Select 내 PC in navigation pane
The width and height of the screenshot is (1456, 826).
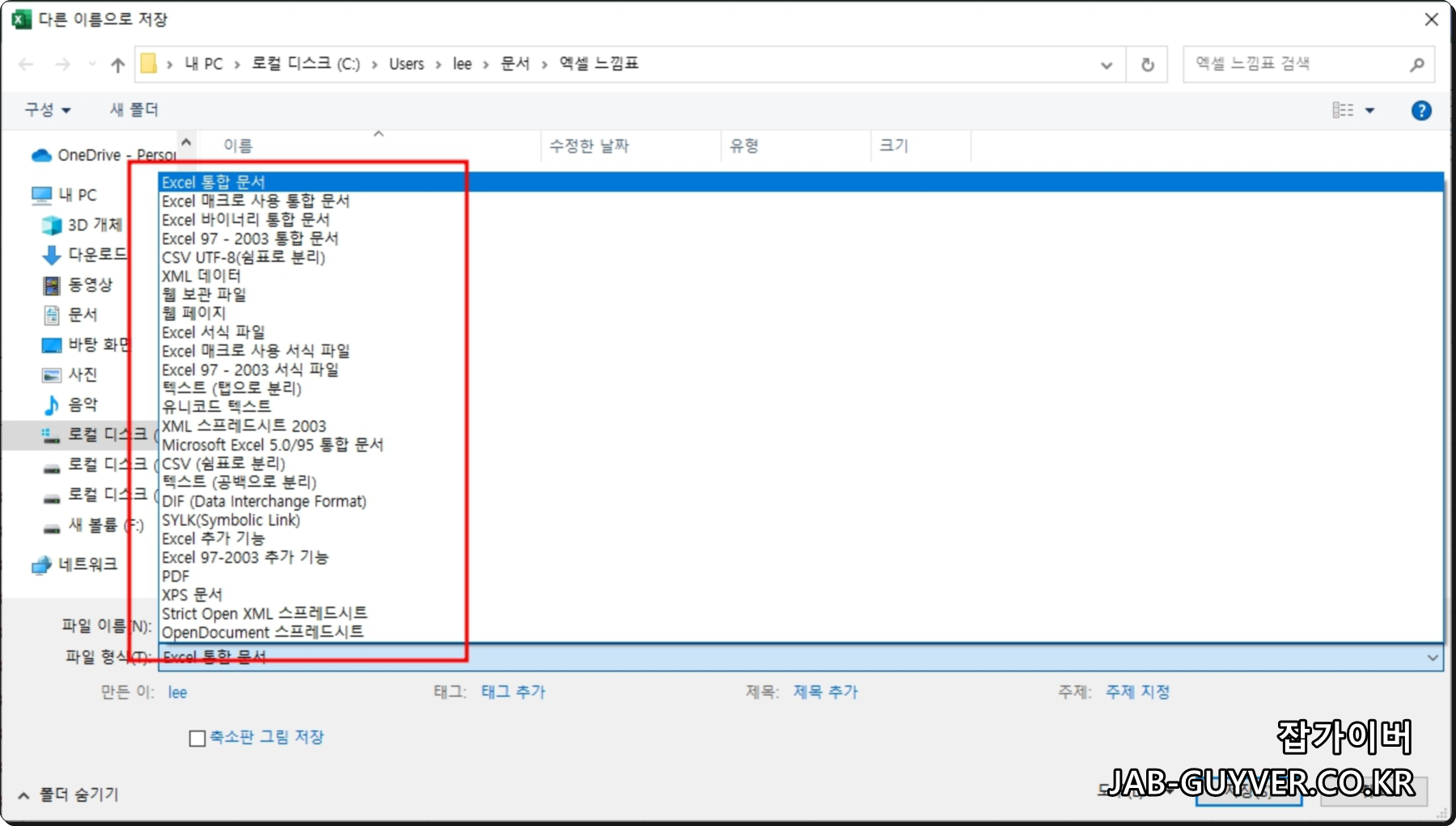[x=64, y=195]
